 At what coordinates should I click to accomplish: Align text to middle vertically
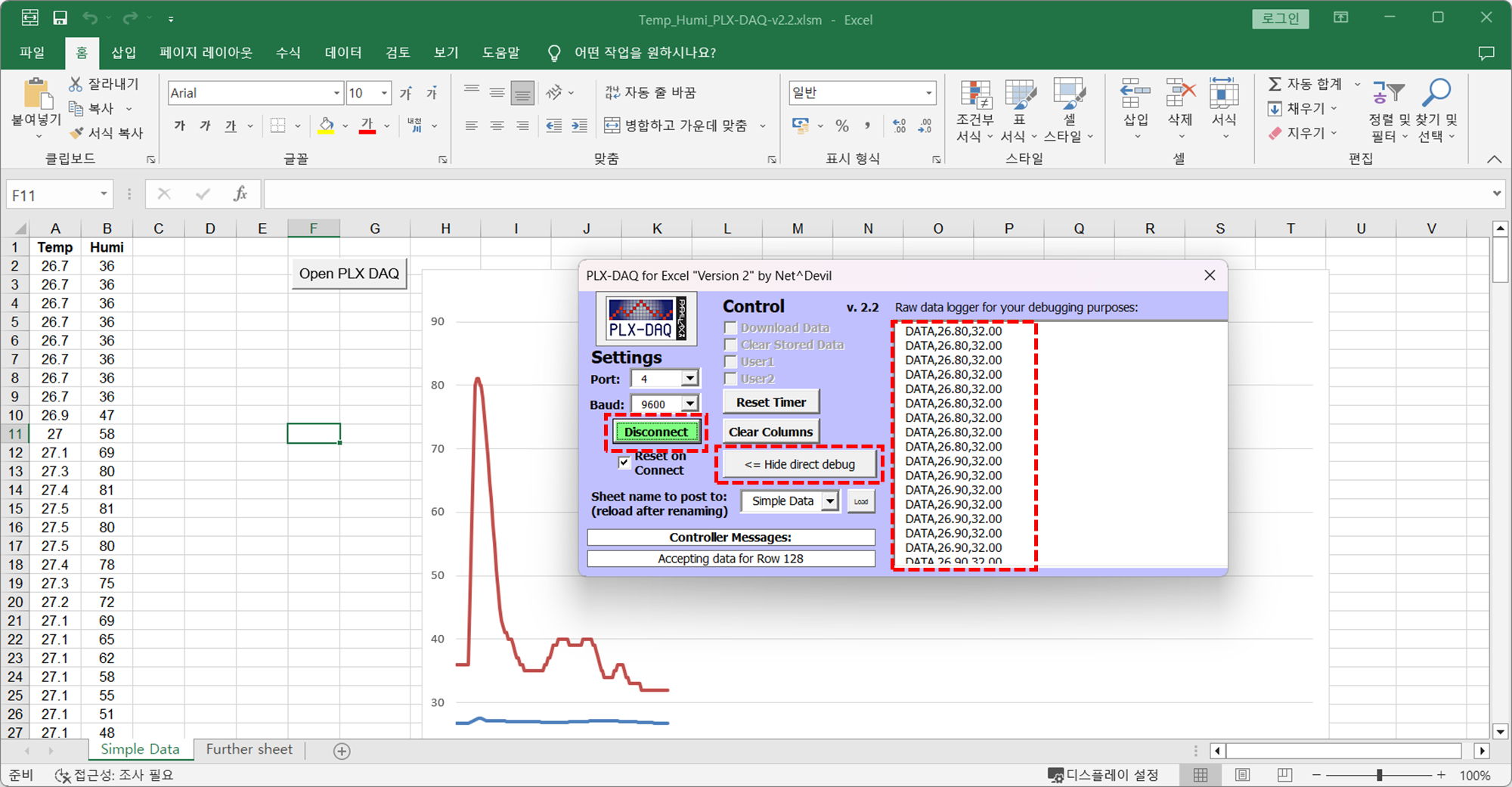(497, 92)
